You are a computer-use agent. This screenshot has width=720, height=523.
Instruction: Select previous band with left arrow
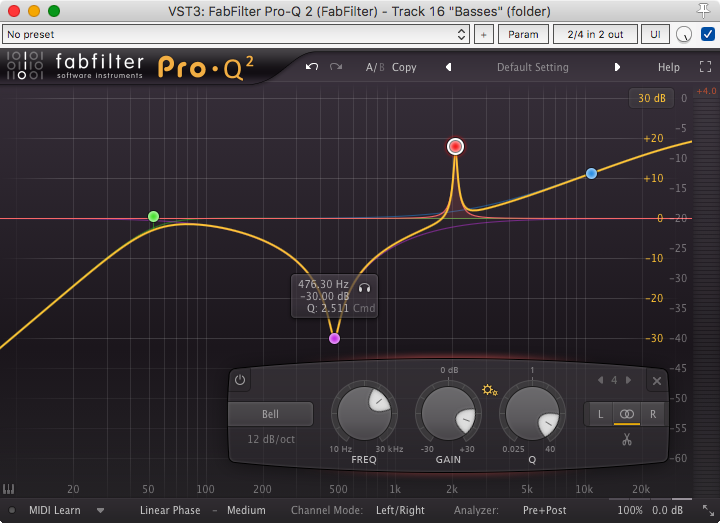pos(600,380)
